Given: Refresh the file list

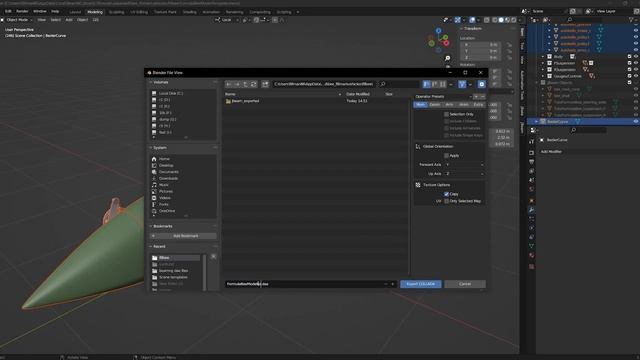Looking at the screenshot, I should click(253, 84).
